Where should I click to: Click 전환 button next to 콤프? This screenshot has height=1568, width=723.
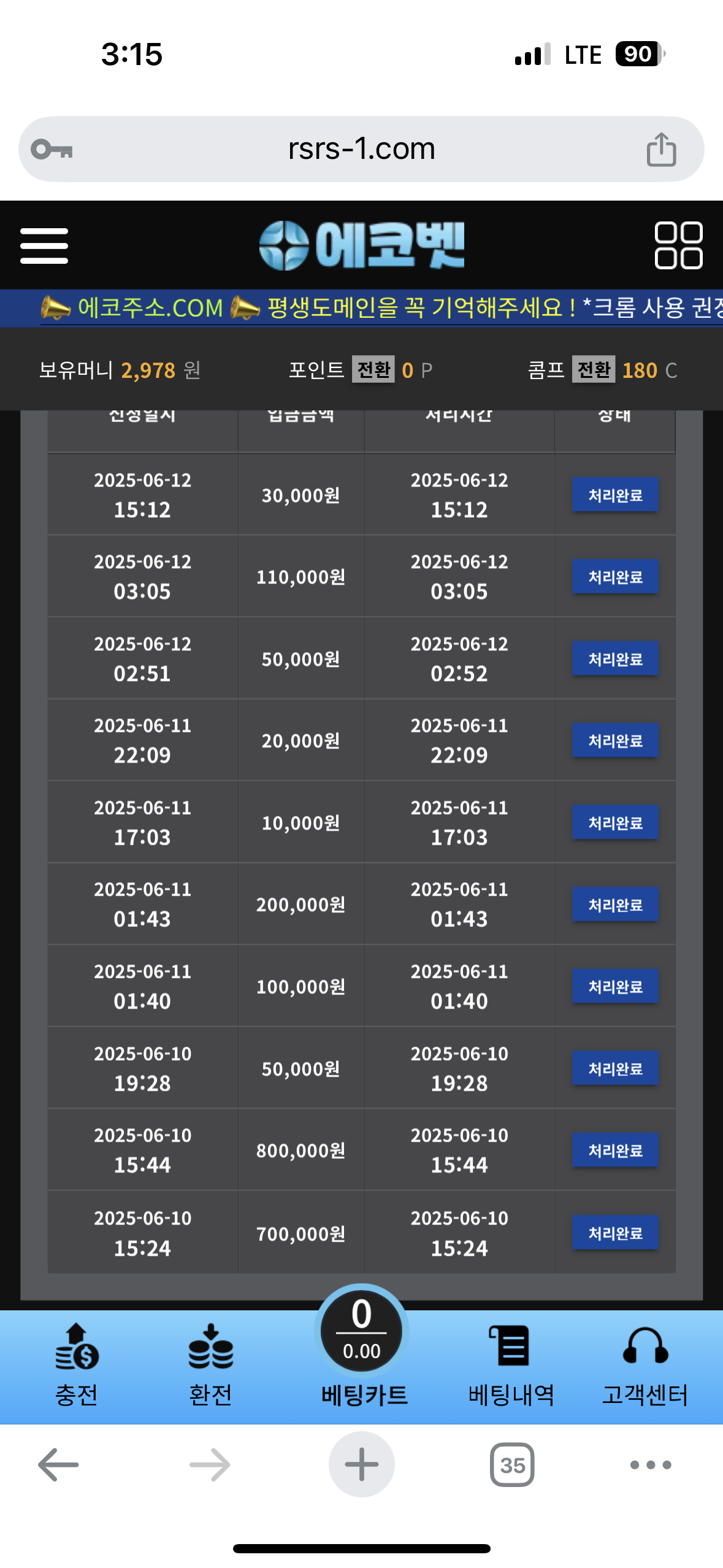[594, 370]
